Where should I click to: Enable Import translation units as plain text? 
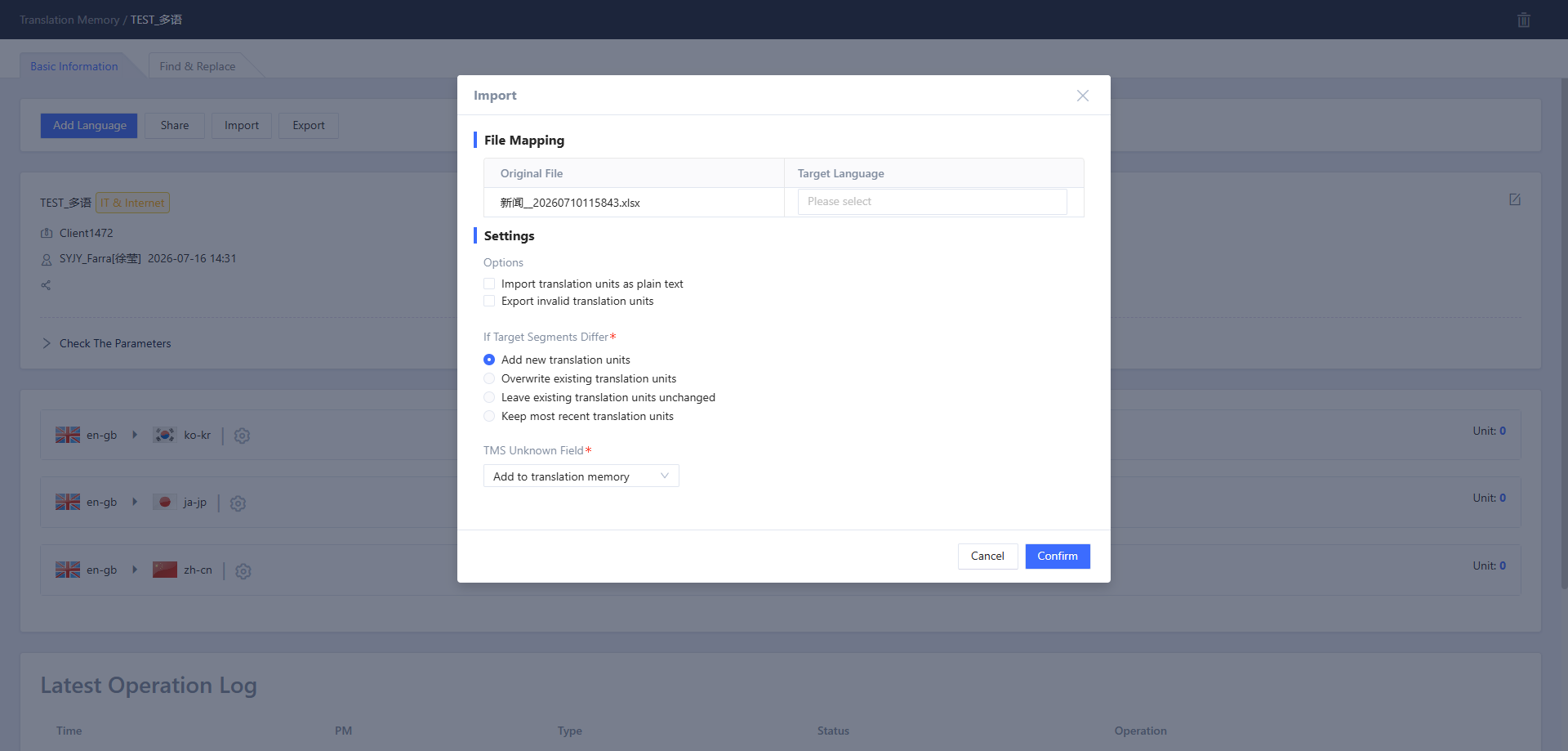[489, 284]
